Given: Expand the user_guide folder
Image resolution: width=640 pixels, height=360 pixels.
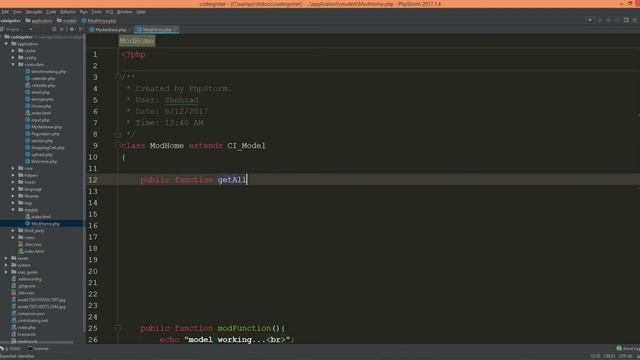Looking at the screenshot, I should tap(6, 272).
